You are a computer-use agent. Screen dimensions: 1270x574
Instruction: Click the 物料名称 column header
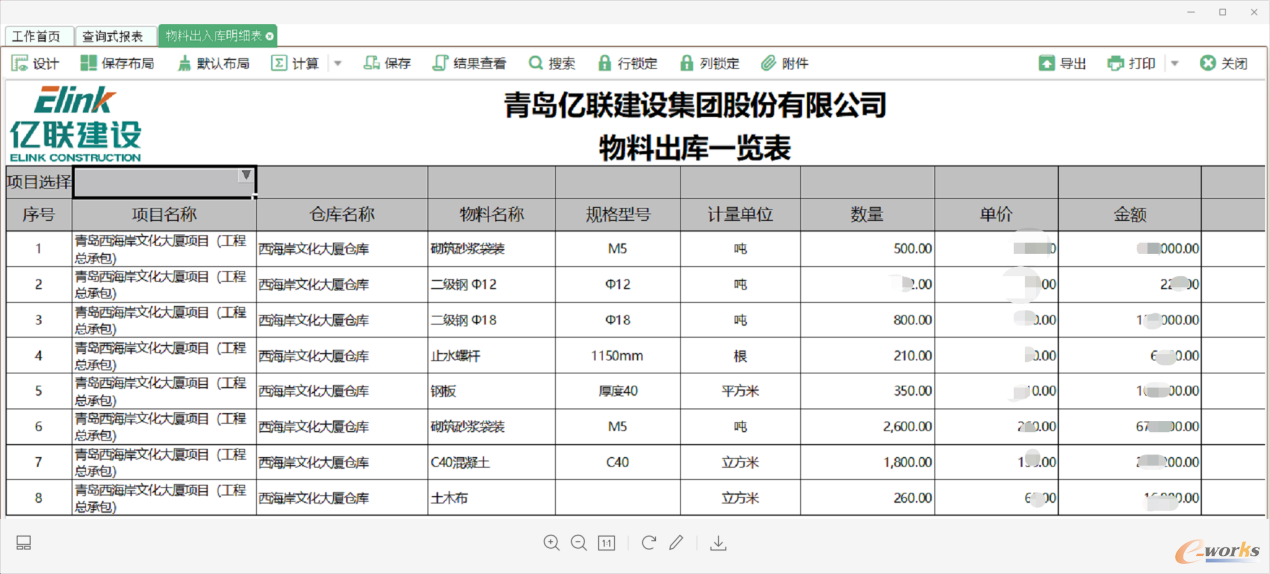(491, 215)
